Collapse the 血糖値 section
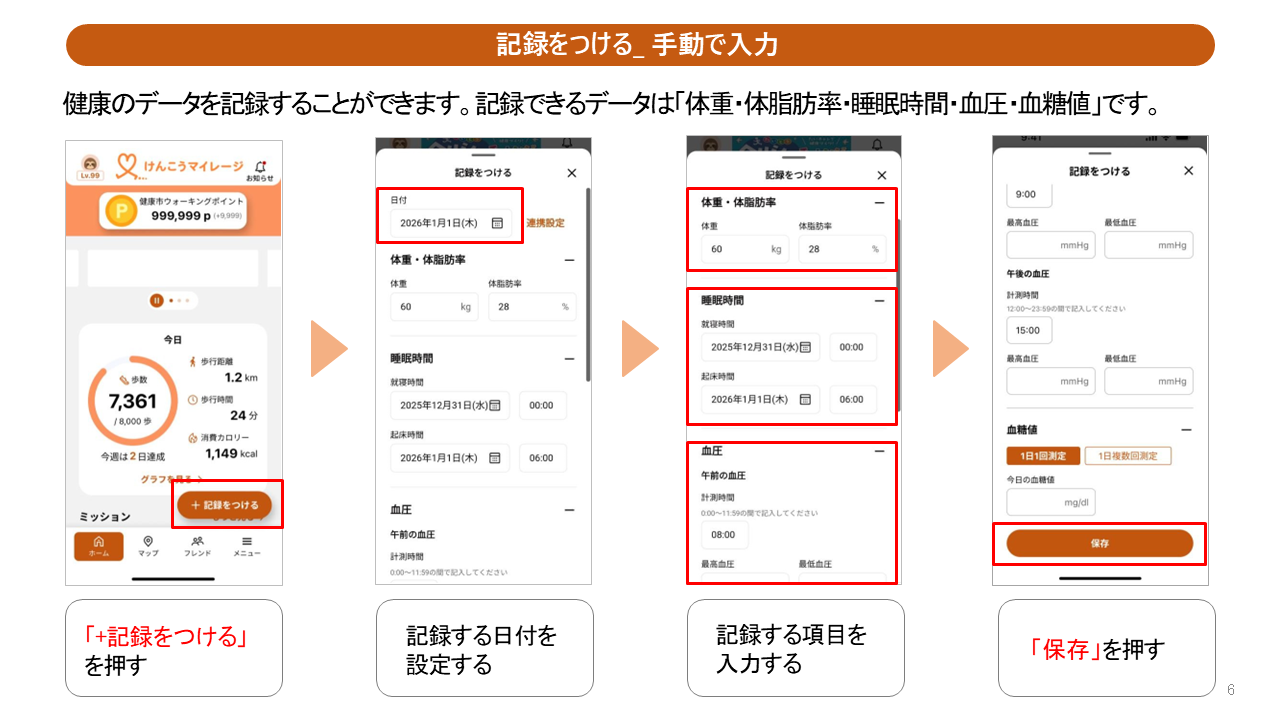This screenshot has height=720, width=1280. (1186, 429)
